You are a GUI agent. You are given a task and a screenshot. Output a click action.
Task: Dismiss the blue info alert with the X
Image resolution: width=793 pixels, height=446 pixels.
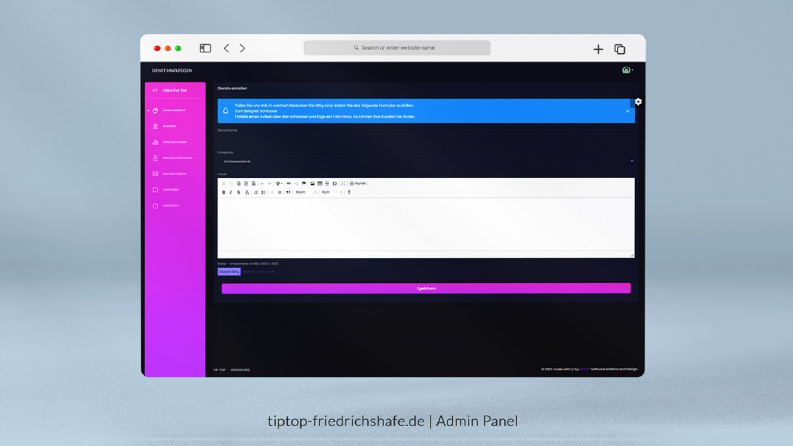[628, 111]
